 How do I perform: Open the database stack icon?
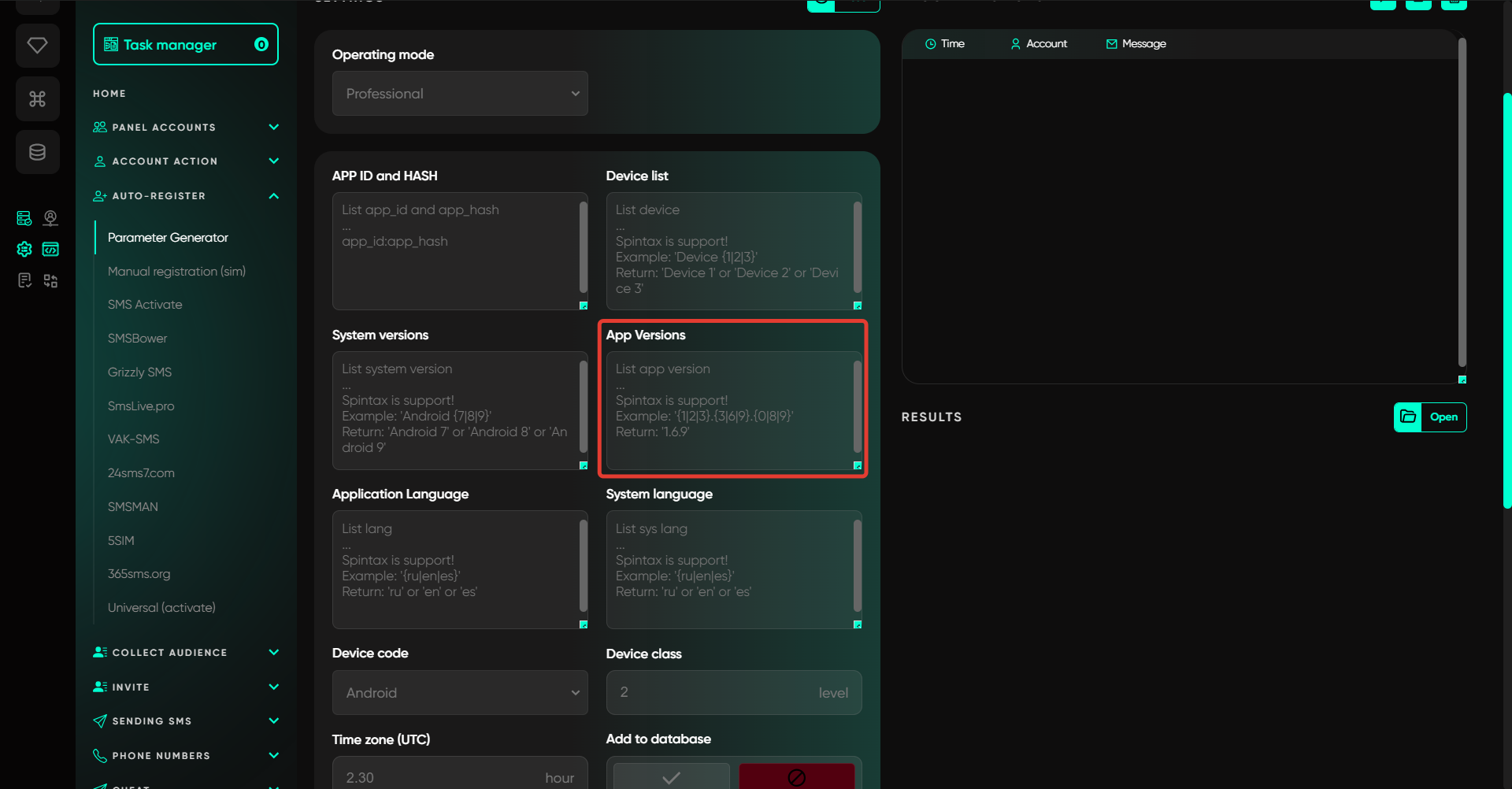37,152
